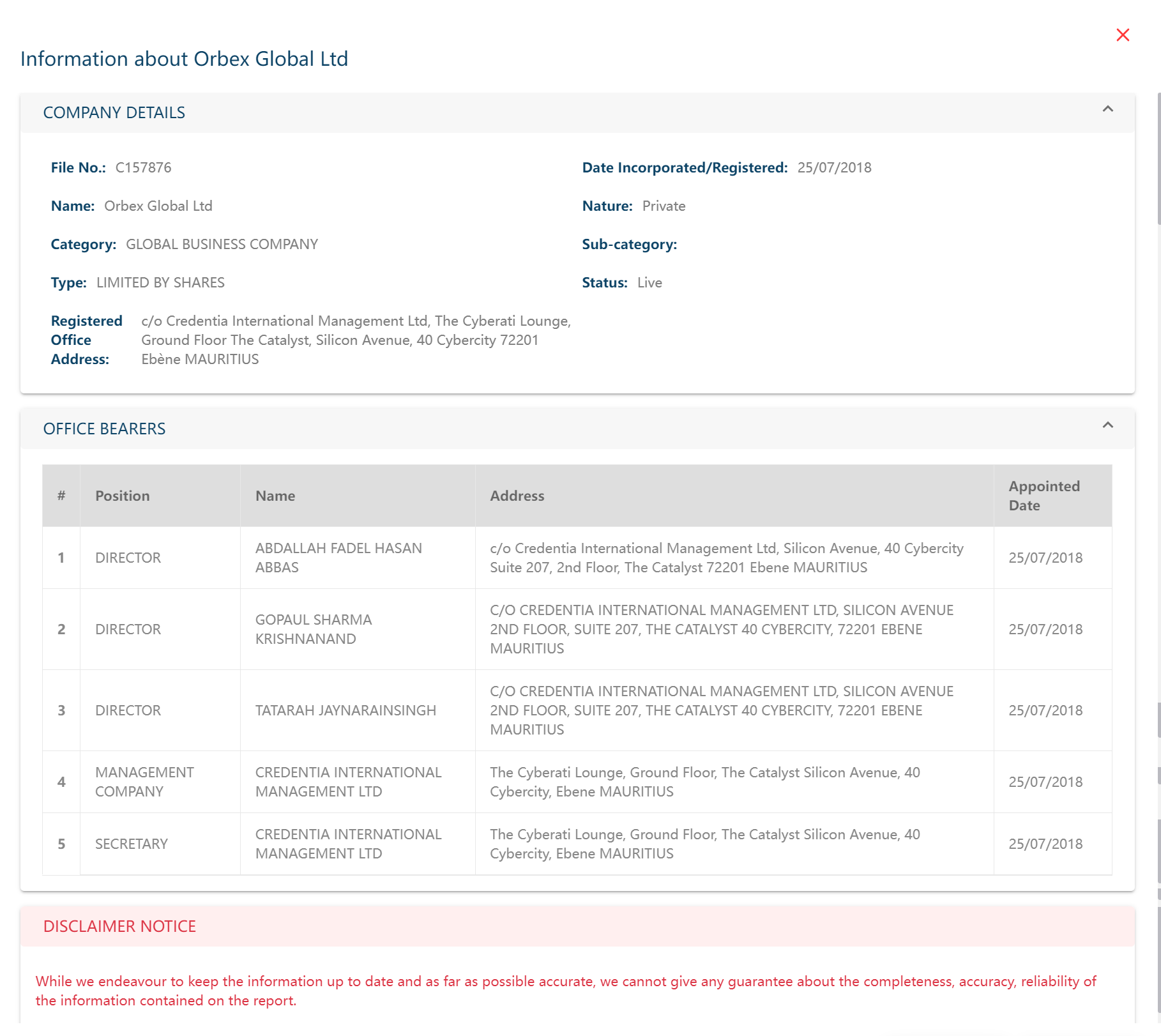Click the DIRECTOR position in row 2
The image size is (1161, 1036).
coord(128,630)
